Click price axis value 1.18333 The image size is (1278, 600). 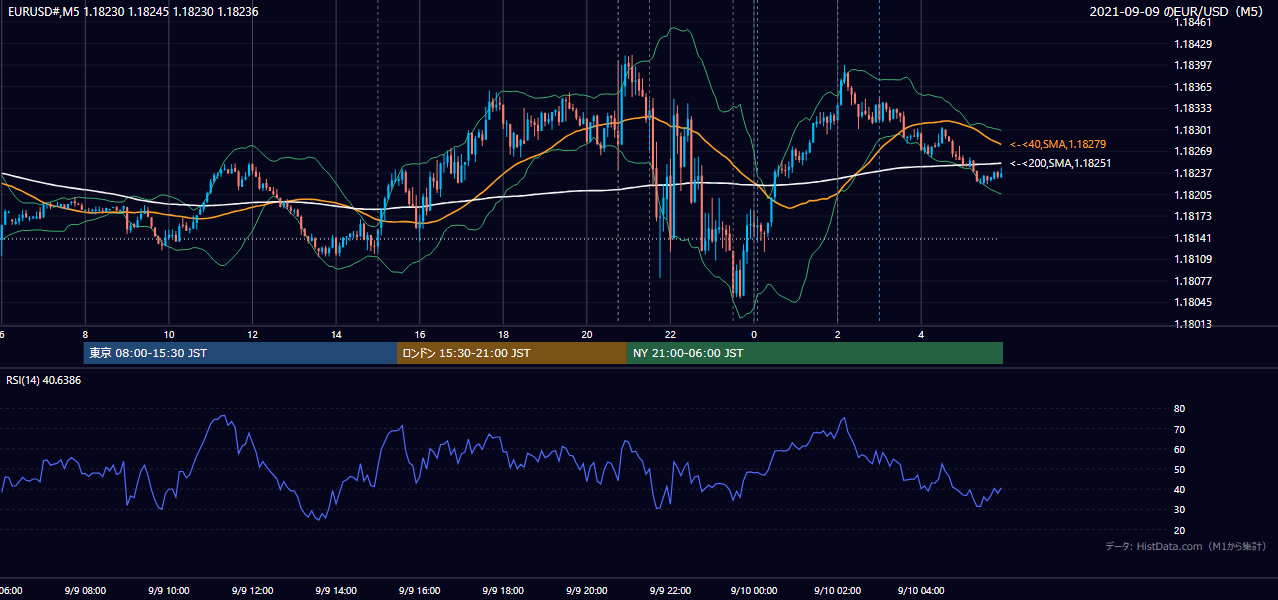tap(1194, 108)
